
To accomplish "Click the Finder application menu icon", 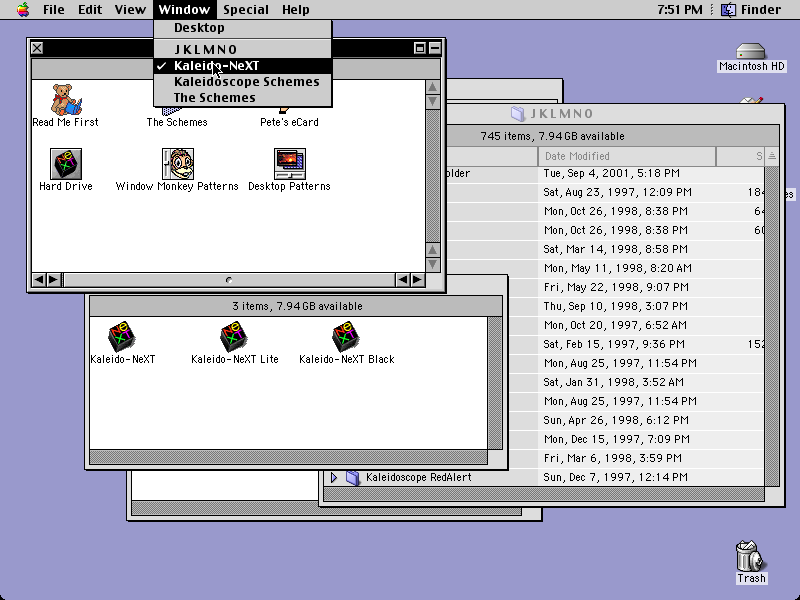I will pos(729,9).
